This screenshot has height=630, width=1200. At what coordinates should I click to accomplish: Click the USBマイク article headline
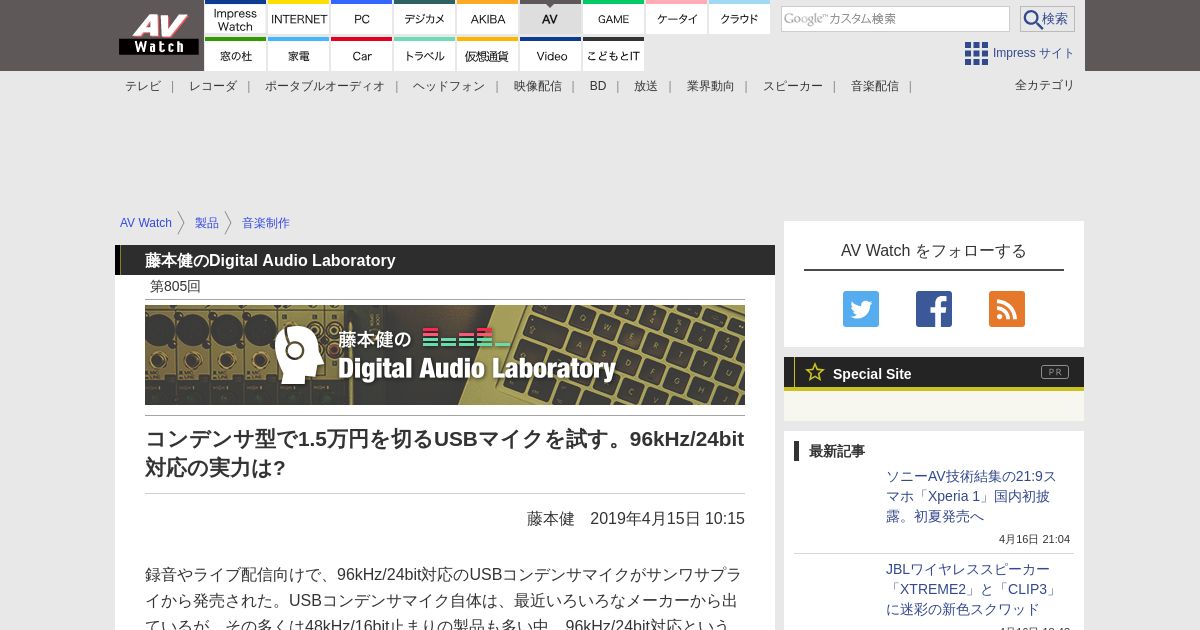click(445, 453)
